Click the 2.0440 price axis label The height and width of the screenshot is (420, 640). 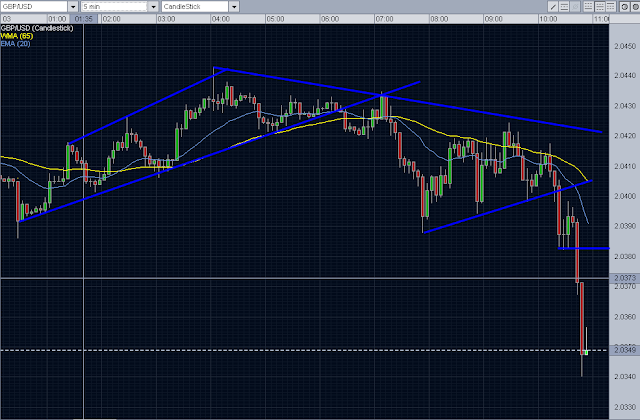point(625,76)
